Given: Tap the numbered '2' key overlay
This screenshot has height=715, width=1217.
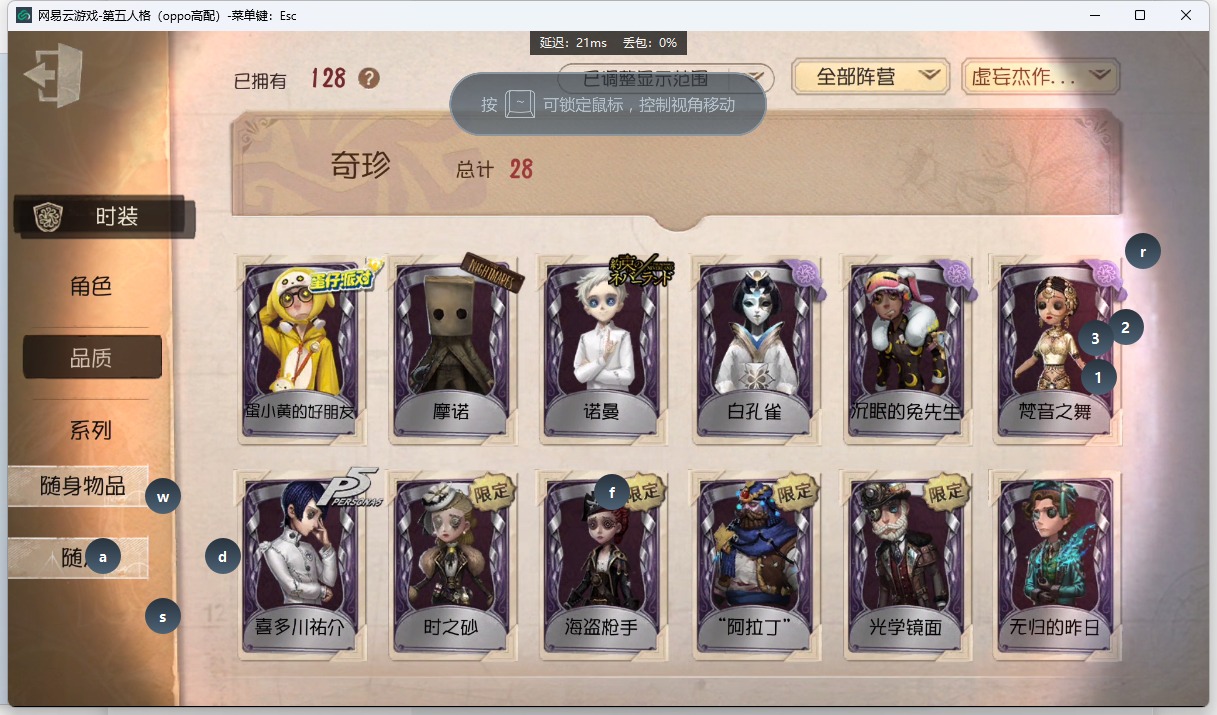Looking at the screenshot, I should (1125, 327).
